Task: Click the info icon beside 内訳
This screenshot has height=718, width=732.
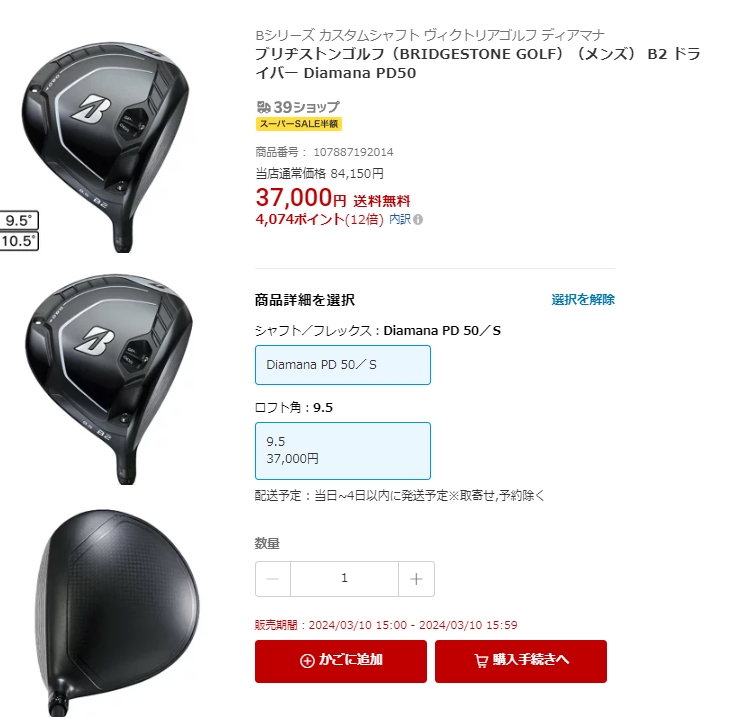Action: [418, 219]
